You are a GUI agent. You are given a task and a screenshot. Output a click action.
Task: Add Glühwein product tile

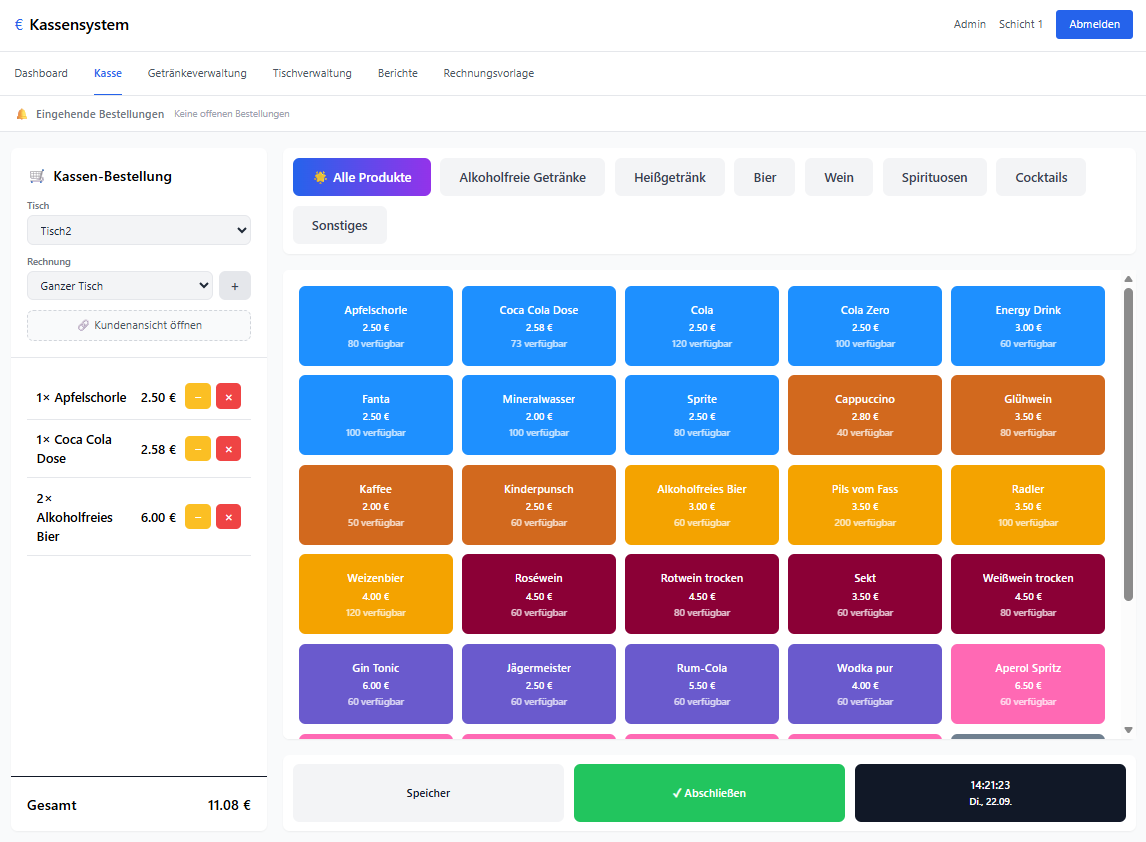[x=1028, y=415]
